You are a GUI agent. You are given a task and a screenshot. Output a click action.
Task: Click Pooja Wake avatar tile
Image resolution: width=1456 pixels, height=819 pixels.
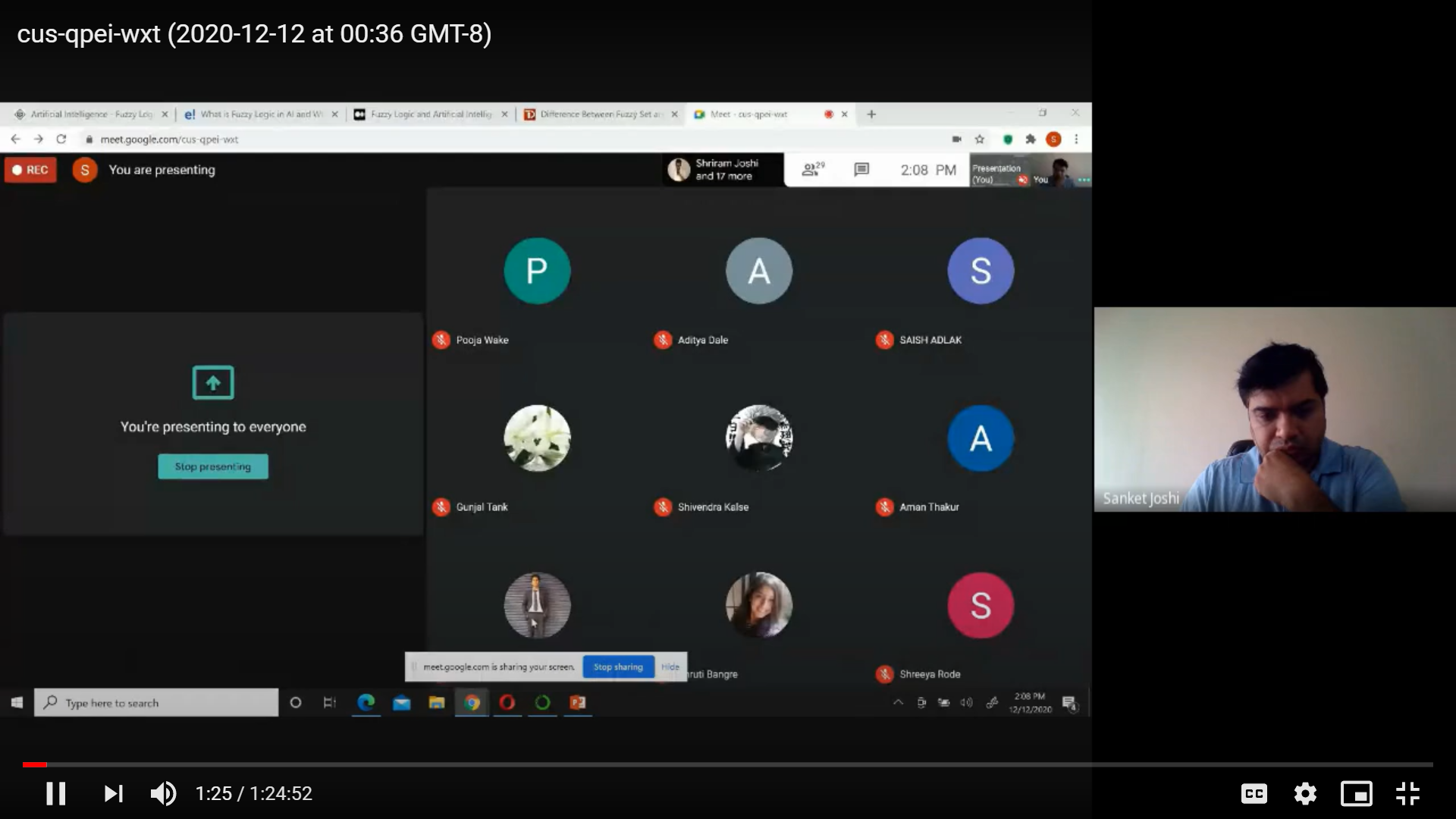tap(537, 271)
